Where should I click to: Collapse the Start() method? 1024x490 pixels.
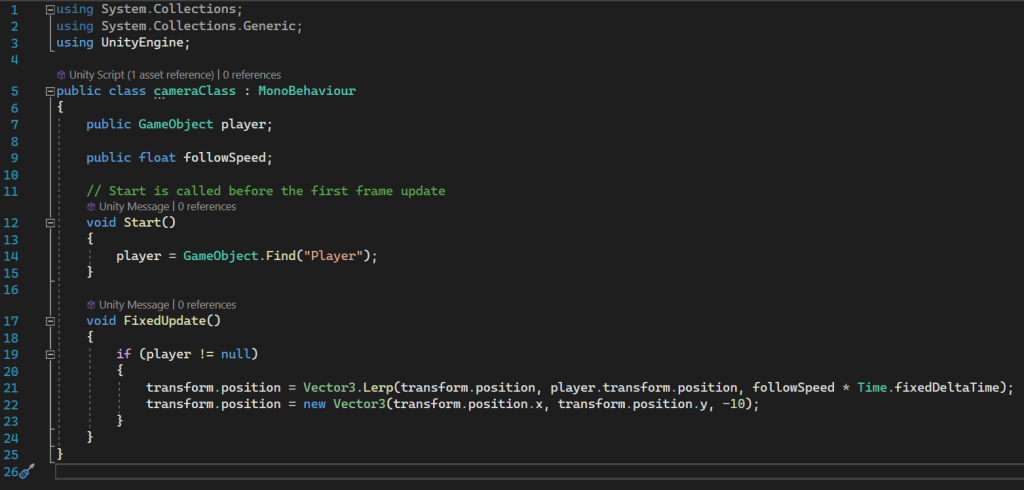49,223
